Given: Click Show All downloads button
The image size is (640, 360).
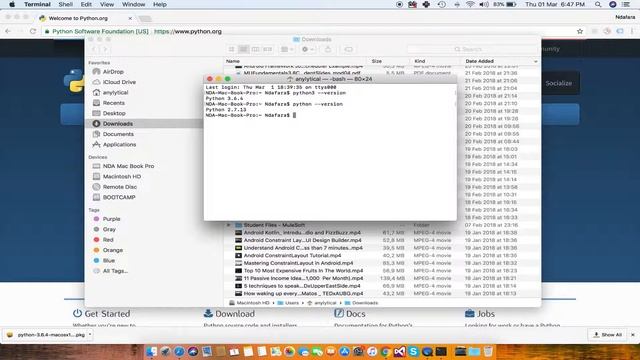Looking at the screenshot, I should (x=607, y=335).
